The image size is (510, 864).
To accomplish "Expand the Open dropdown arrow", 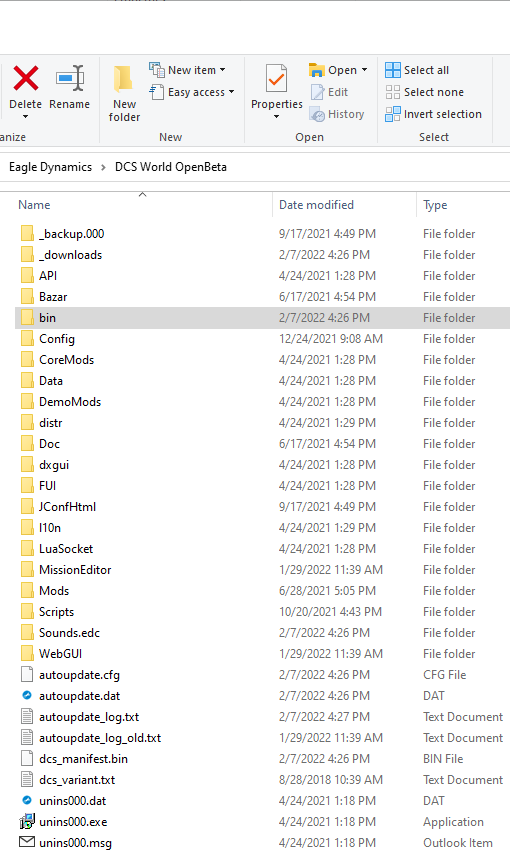I will (x=364, y=70).
